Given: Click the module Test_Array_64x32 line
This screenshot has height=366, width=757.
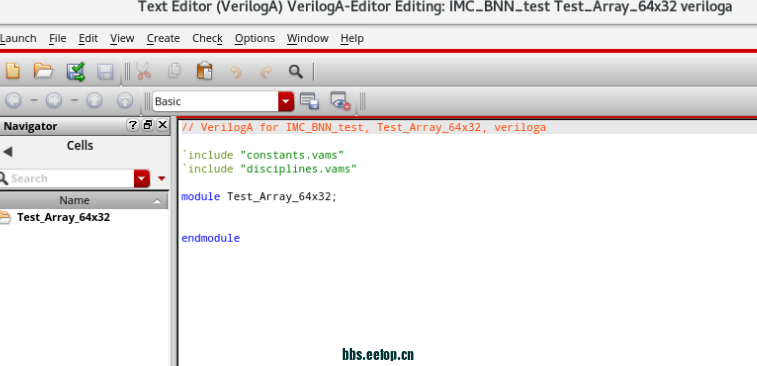Looking at the screenshot, I should 259,197.
